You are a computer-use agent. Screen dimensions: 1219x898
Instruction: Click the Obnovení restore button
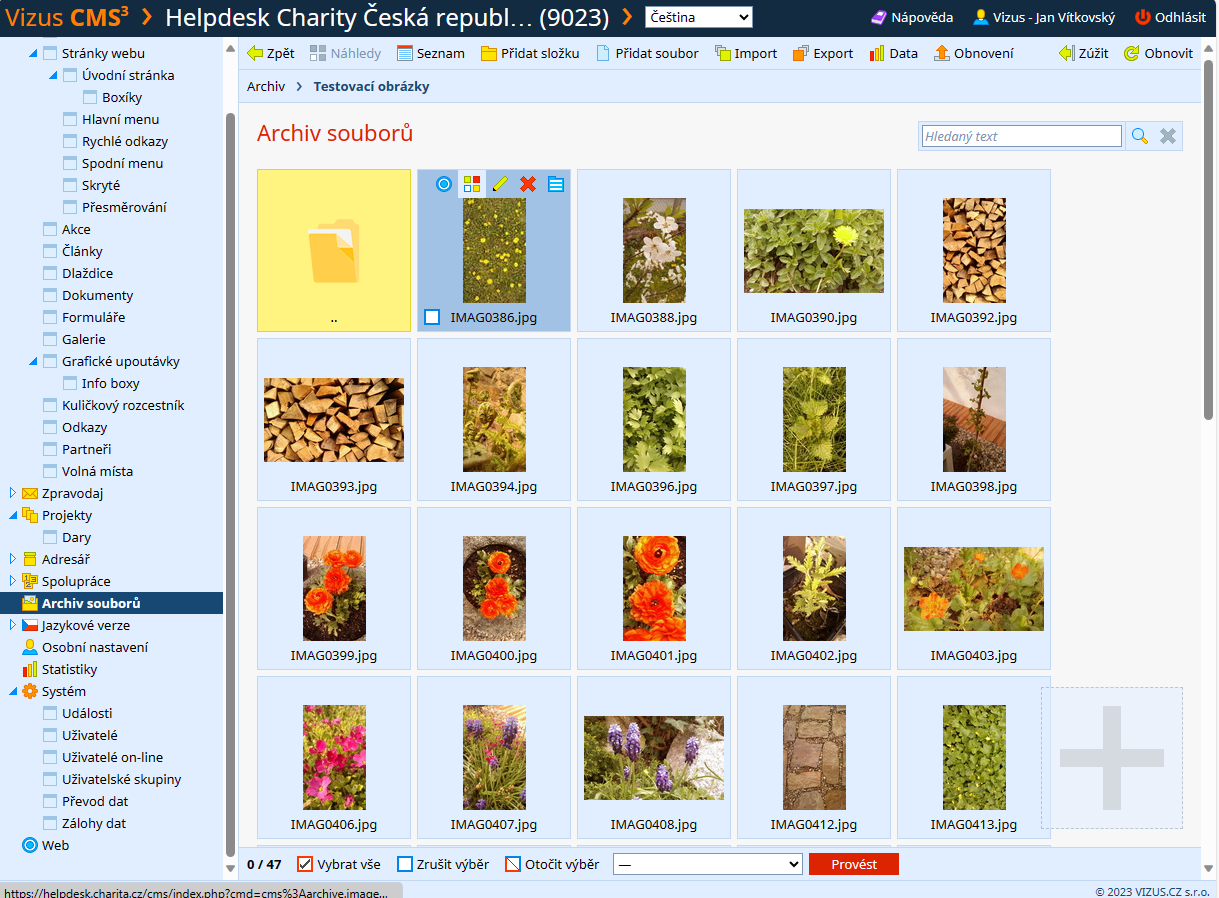[x=973, y=53]
